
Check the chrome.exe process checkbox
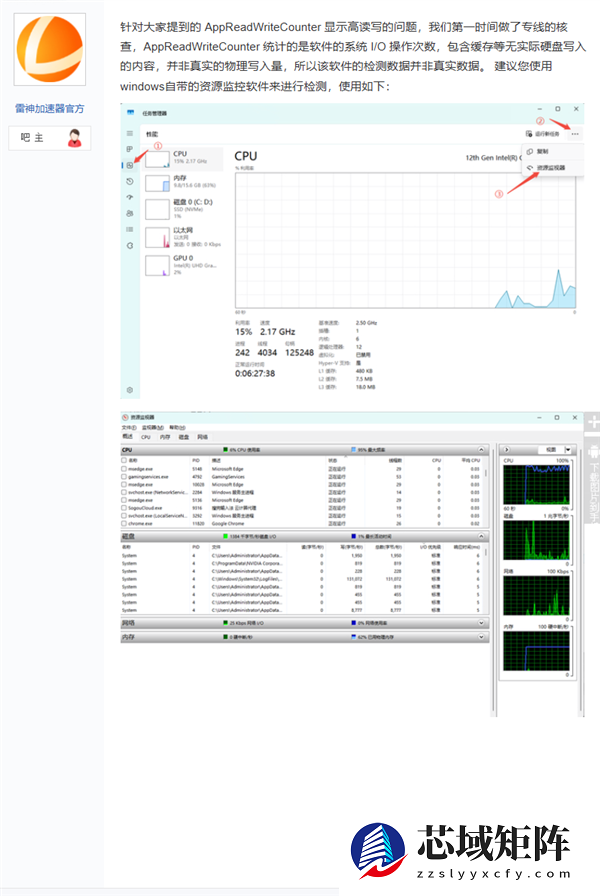[x=125, y=522]
